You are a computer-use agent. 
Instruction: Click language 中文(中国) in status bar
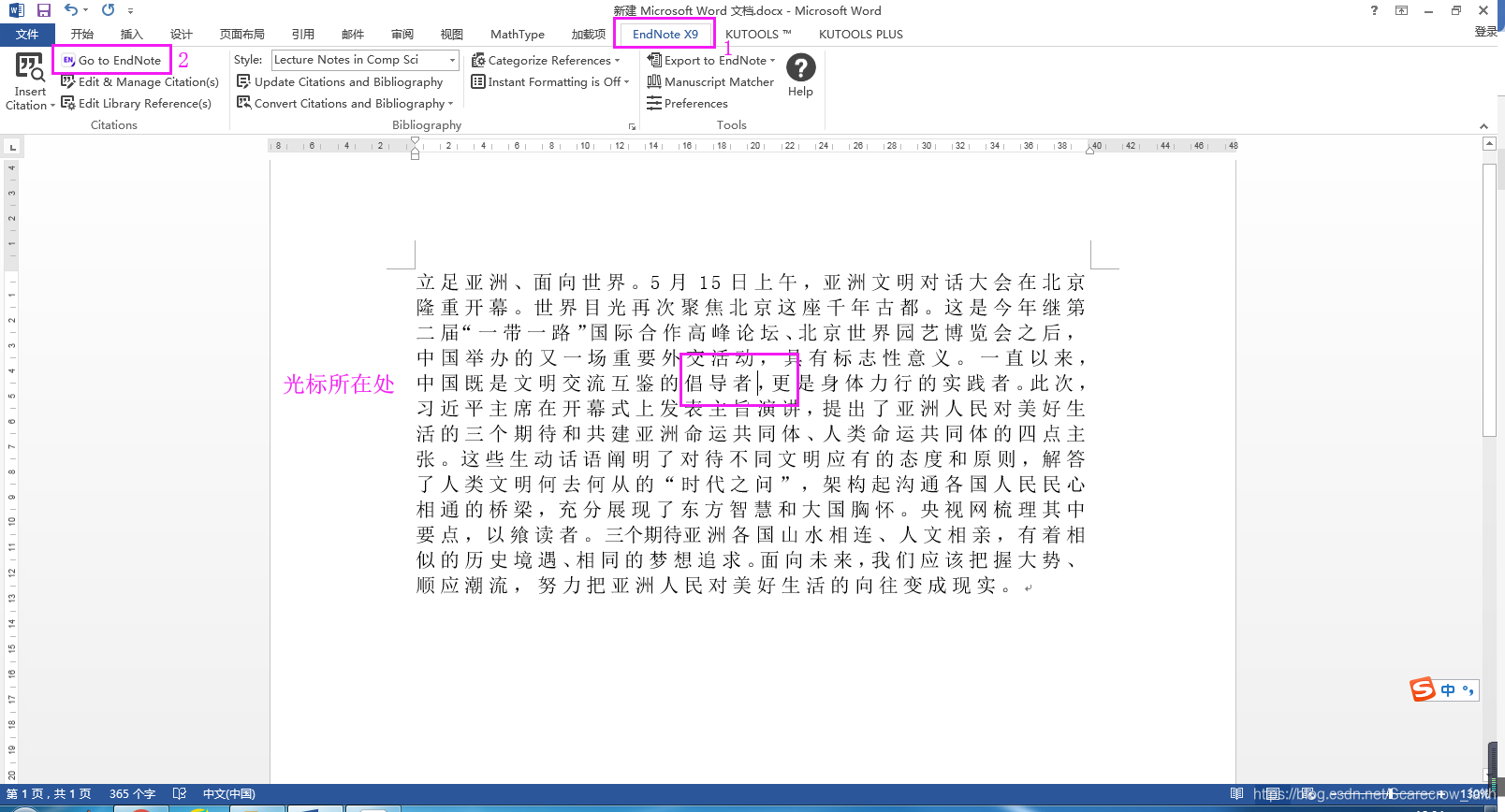pyautogui.click(x=229, y=794)
